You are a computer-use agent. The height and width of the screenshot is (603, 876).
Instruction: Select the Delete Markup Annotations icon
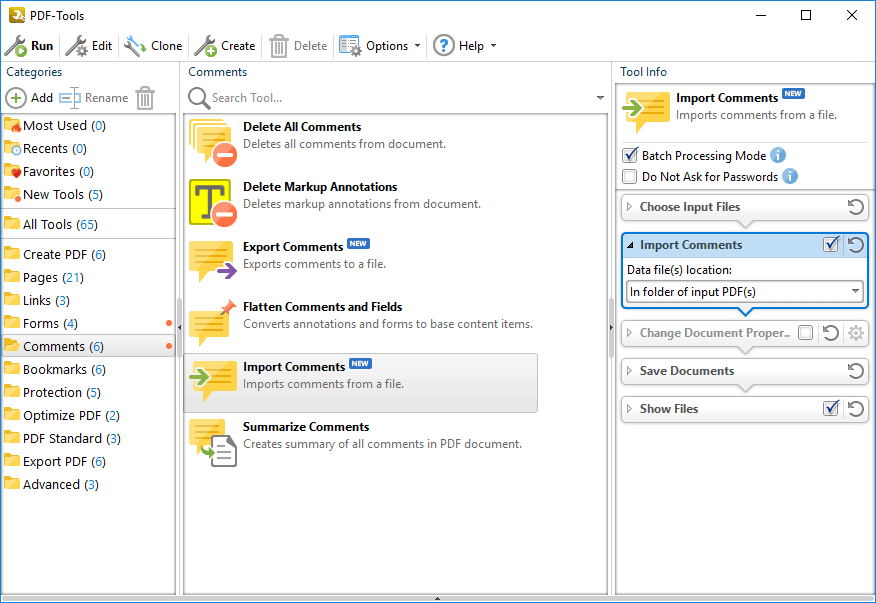point(212,202)
